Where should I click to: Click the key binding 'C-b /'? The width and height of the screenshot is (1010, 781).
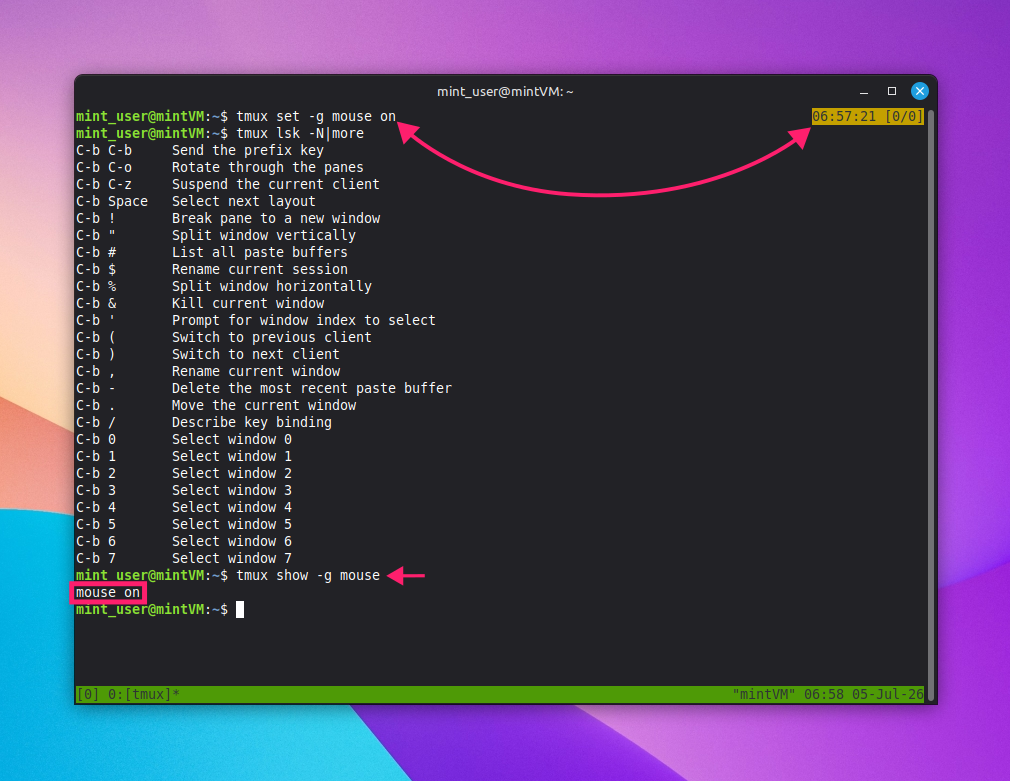point(96,422)
